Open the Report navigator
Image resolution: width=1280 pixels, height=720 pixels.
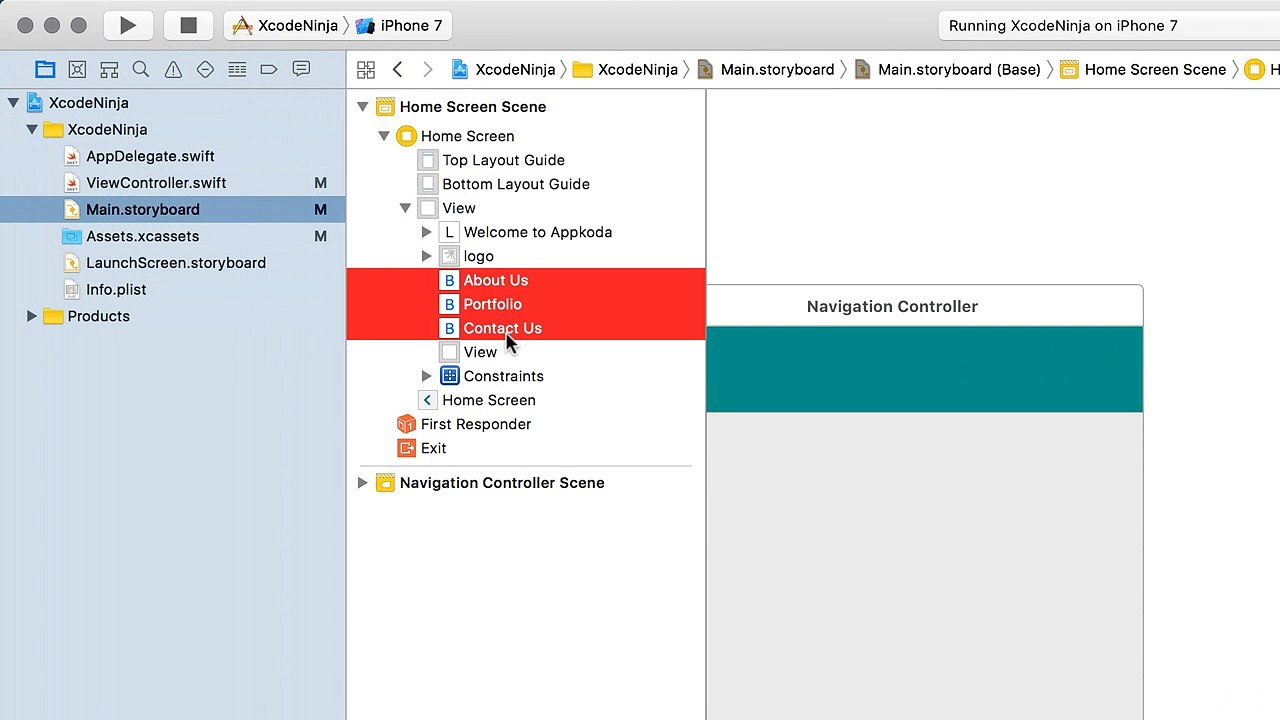[301, 69]
